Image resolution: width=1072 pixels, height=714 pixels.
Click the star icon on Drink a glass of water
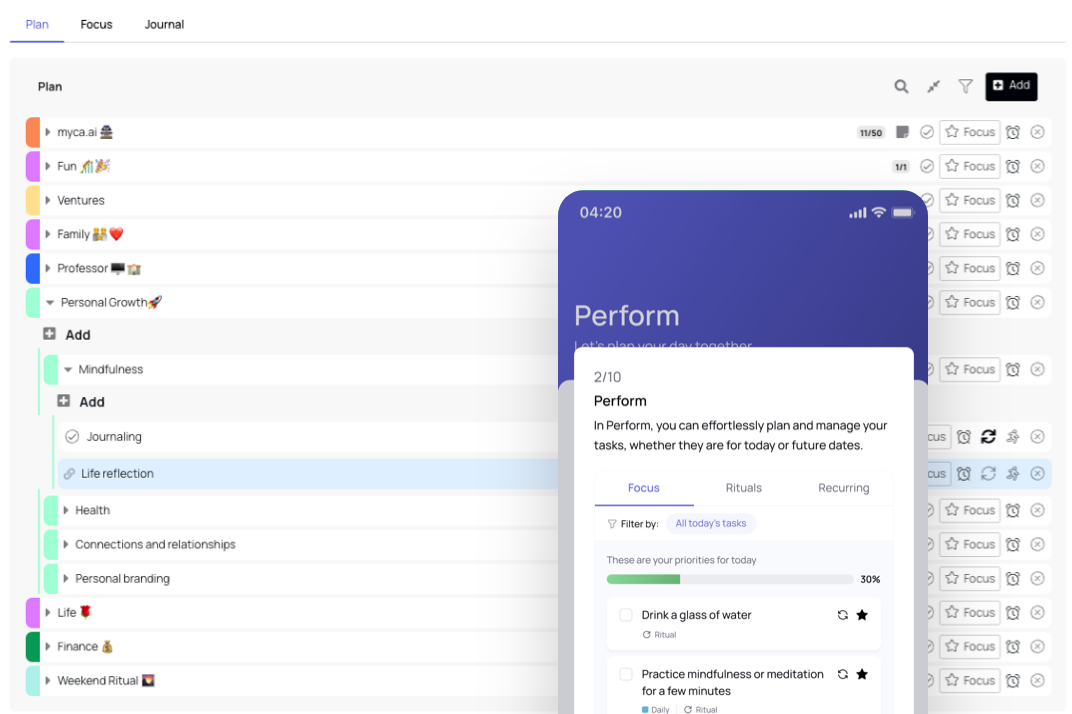pos(862,615)
